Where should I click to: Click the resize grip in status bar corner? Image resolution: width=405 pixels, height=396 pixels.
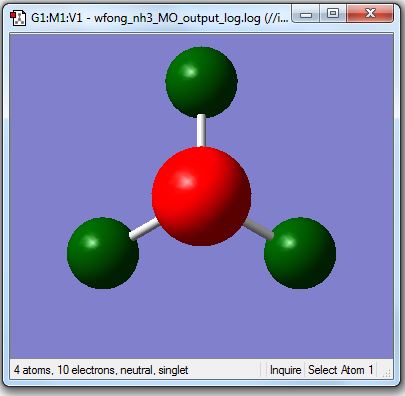click(x=386, y=373)
